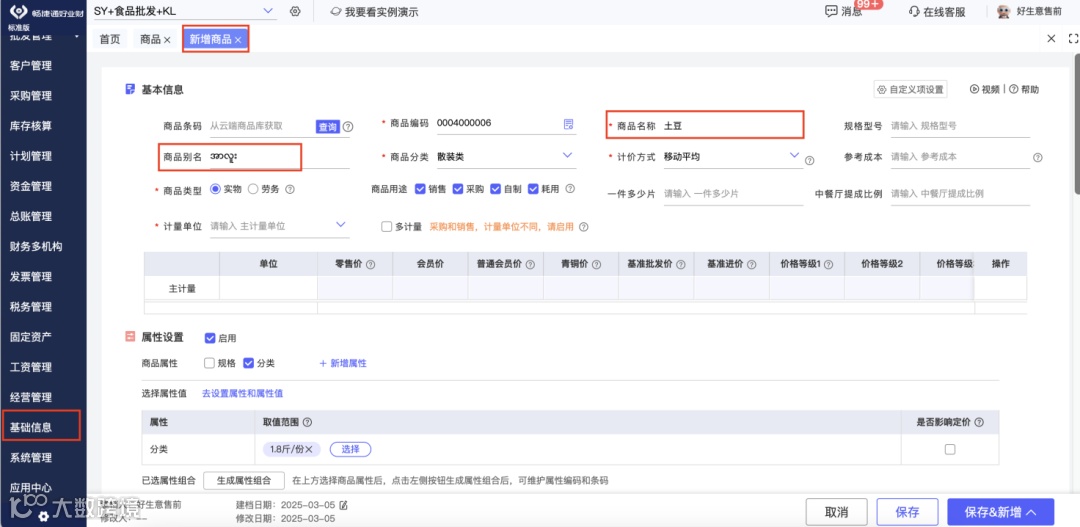Toggle the 属性设置 启用 checkbox

(210, 338)
